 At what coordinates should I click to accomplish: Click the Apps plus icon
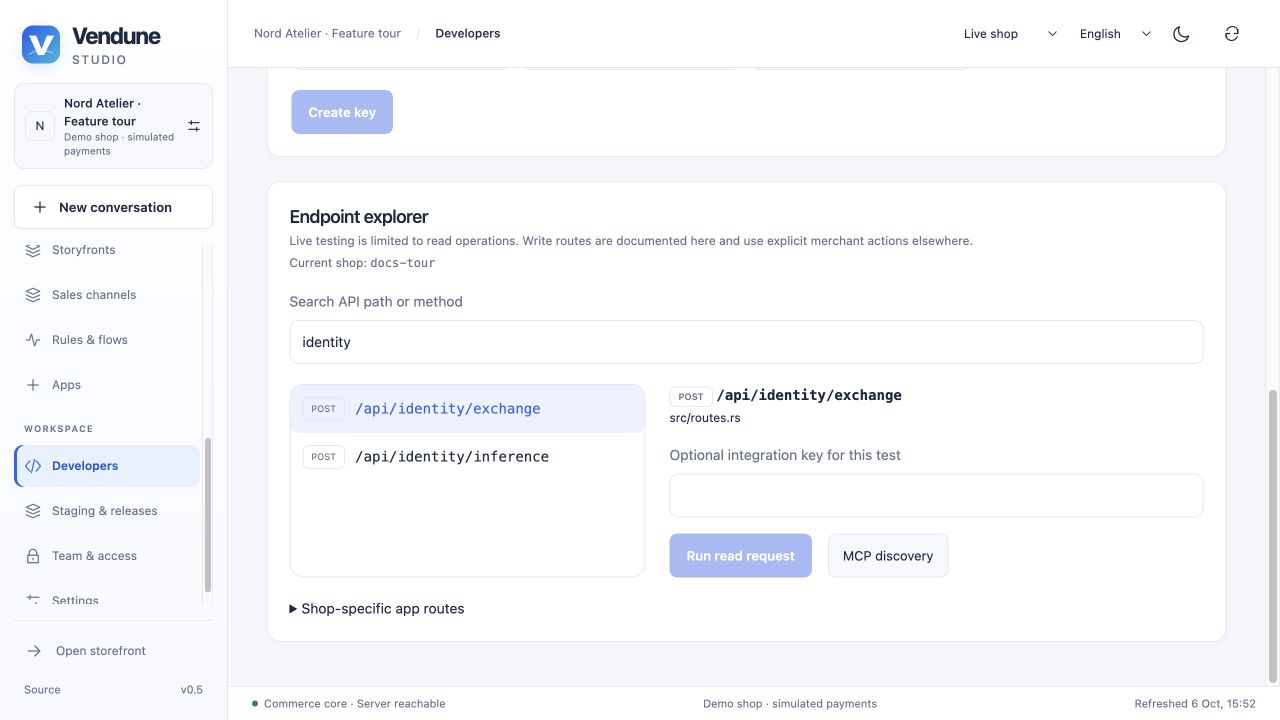click(33, 385)
